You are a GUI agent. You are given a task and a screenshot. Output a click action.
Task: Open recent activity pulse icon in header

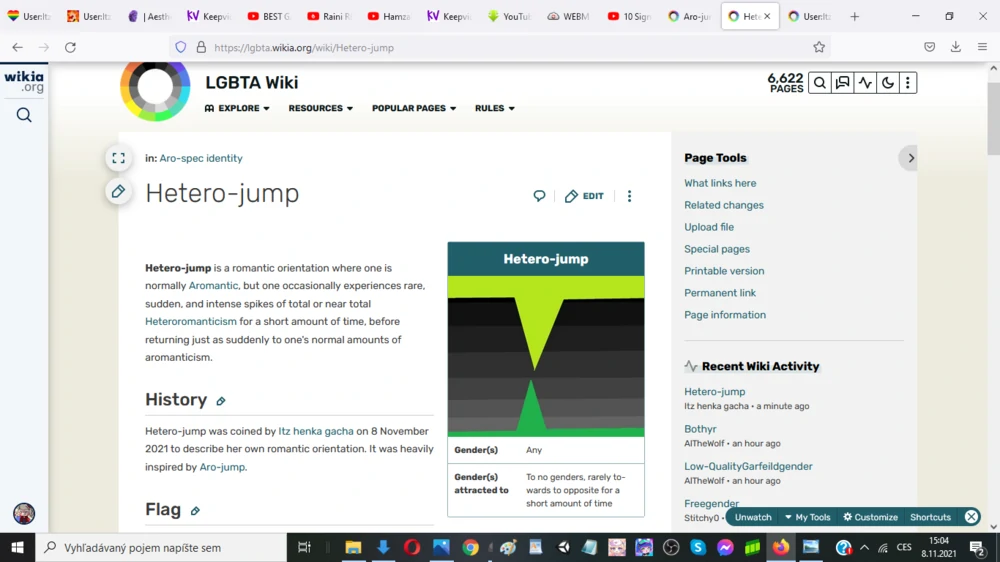pyautogui.click(x=865, y=83)
